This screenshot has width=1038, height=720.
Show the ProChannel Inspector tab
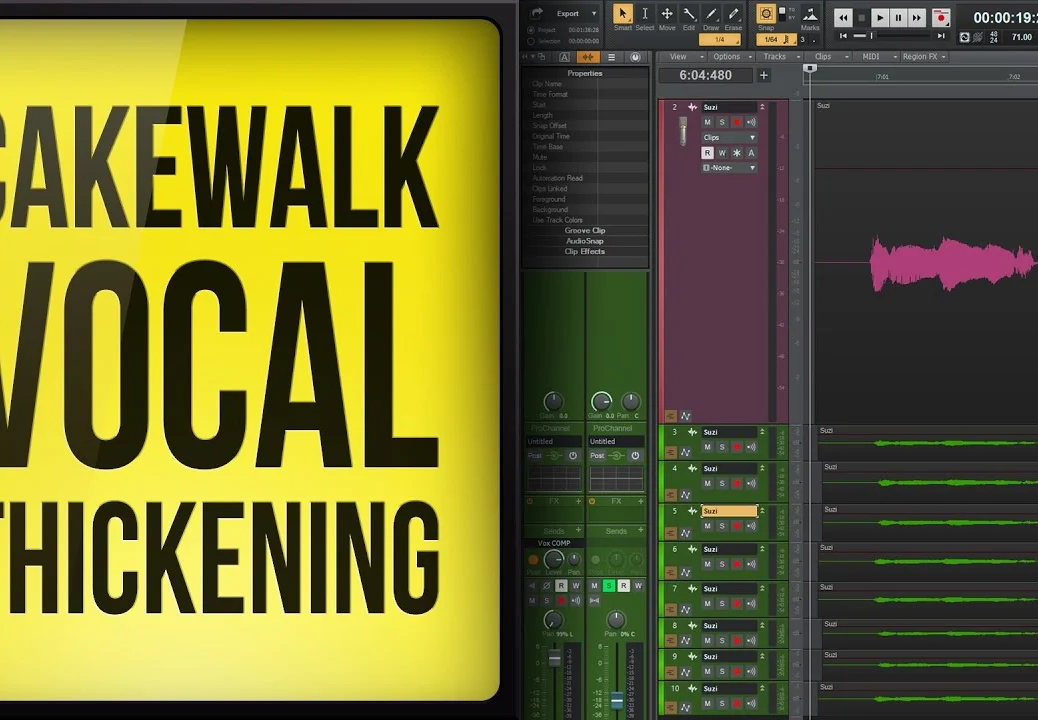click(635, 57)
